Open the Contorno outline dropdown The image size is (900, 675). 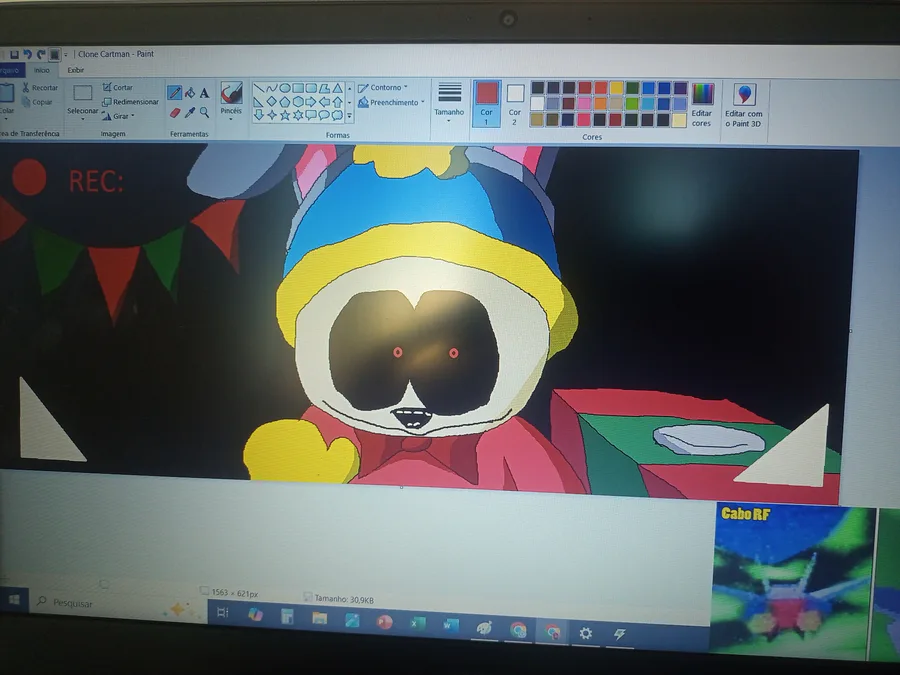[x=382, y=87]
